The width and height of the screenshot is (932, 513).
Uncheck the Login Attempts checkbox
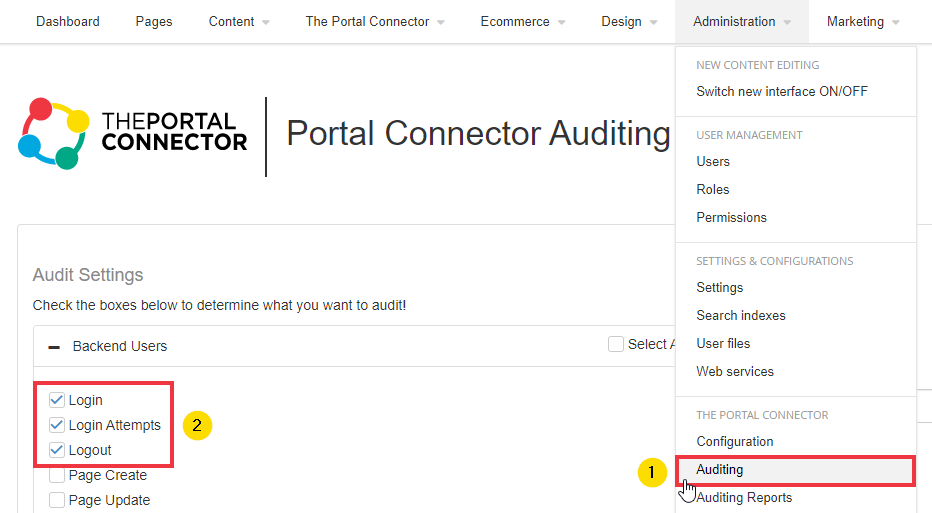[57, 425]
